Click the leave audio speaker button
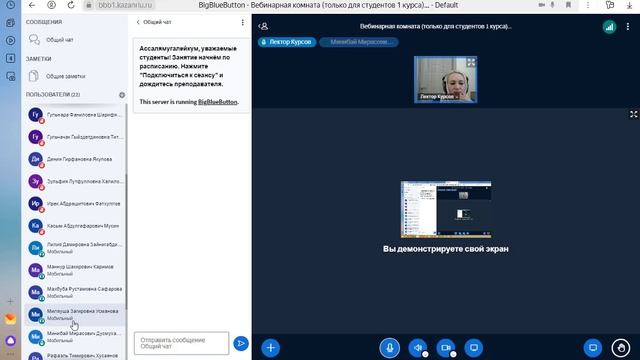 [417, 348]
